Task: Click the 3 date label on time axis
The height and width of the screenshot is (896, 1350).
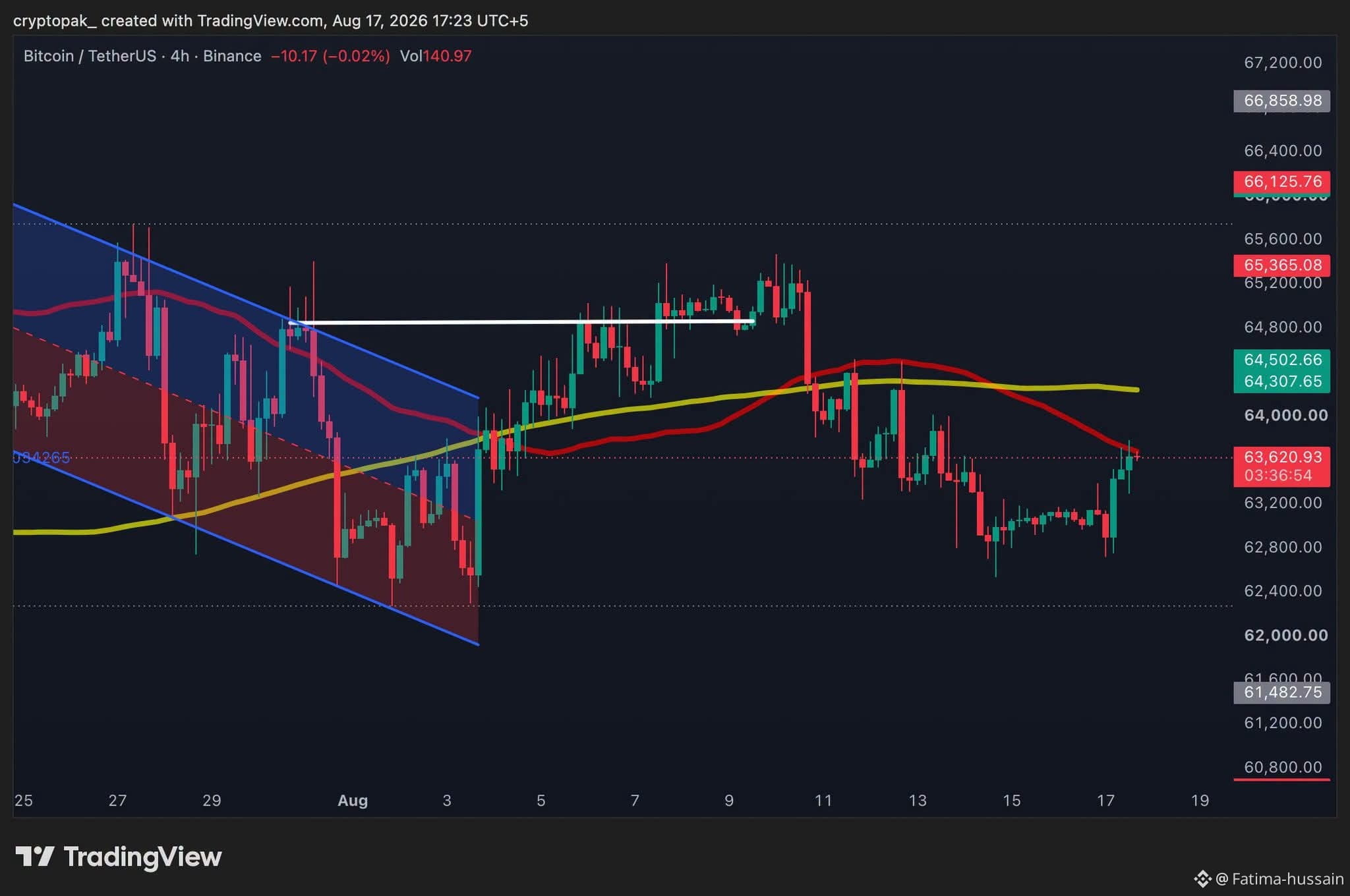Action: (x=447, y=800)
